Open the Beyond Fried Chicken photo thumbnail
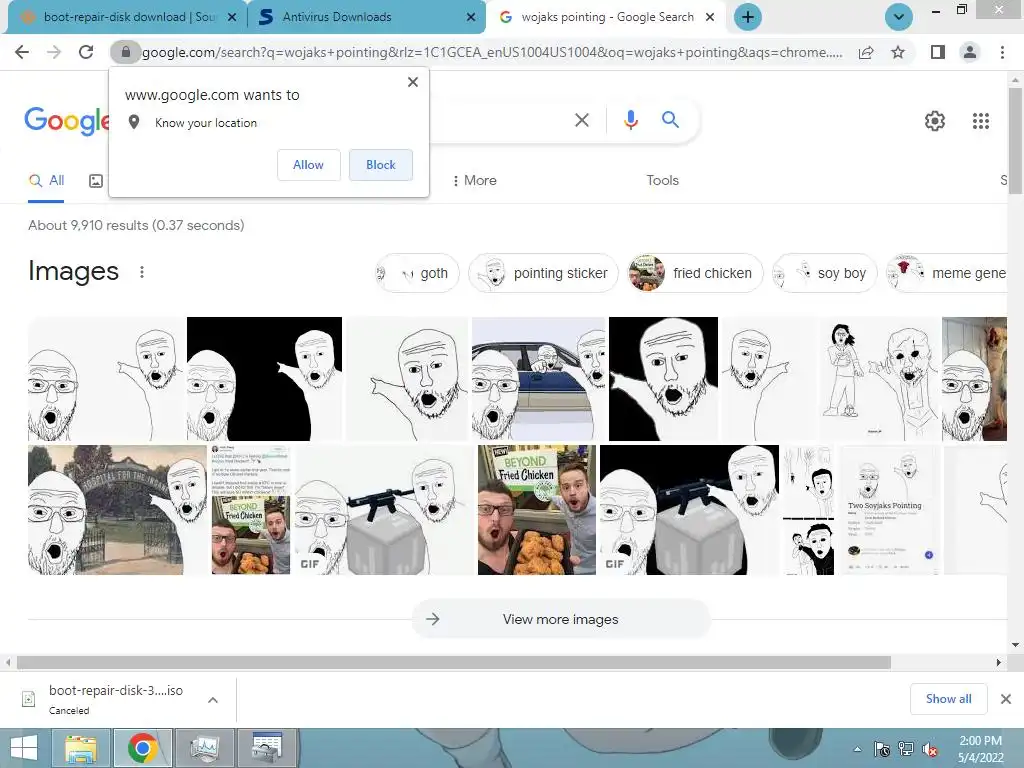 537,510
